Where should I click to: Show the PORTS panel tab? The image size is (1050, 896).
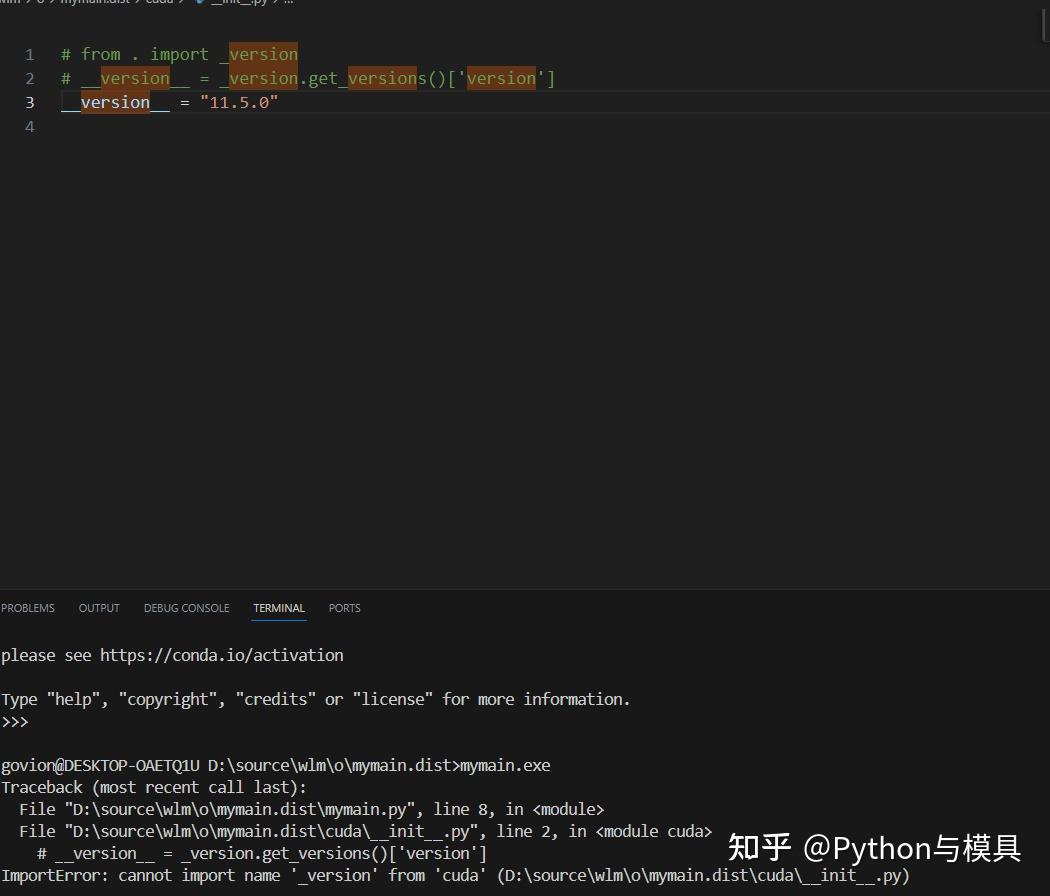tap(344, 608)
